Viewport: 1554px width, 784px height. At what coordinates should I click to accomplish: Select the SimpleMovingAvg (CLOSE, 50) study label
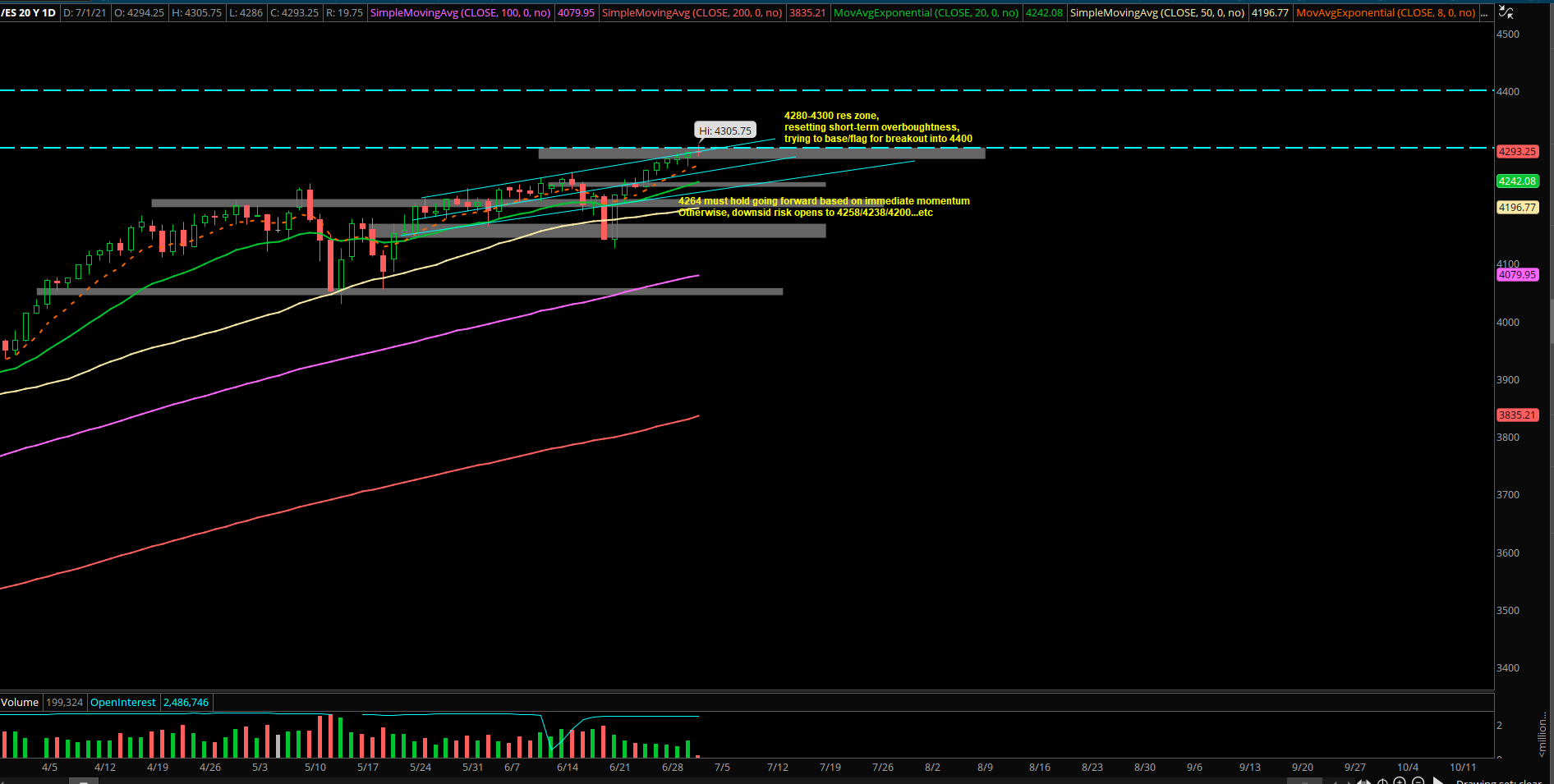(x=1157, y=13)
